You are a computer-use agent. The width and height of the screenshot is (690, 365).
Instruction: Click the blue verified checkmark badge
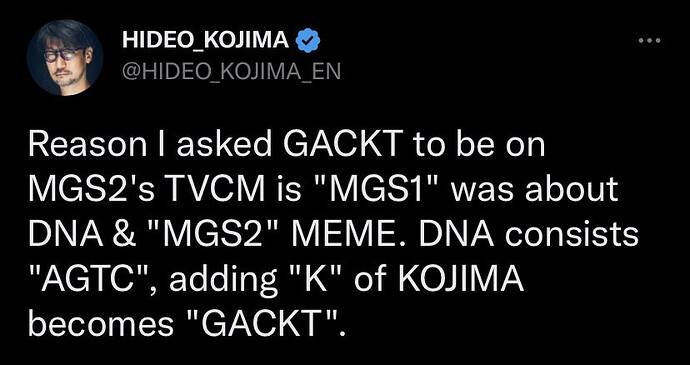tap(308, 41)
